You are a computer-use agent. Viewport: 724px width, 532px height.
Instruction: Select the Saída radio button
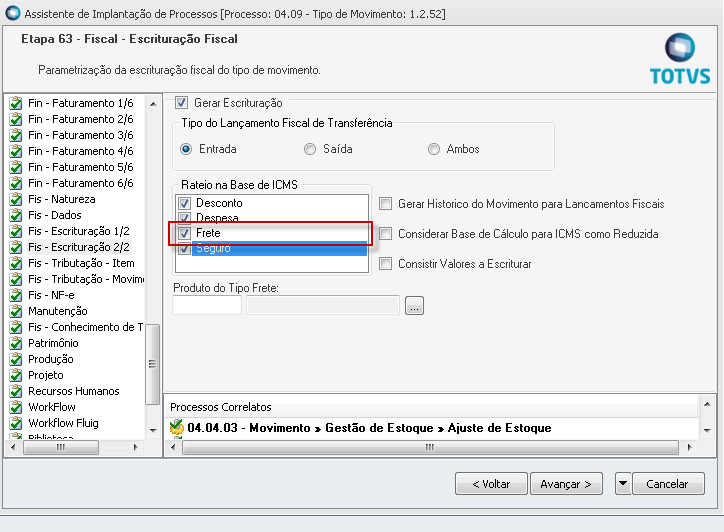(x=310, y=149)
